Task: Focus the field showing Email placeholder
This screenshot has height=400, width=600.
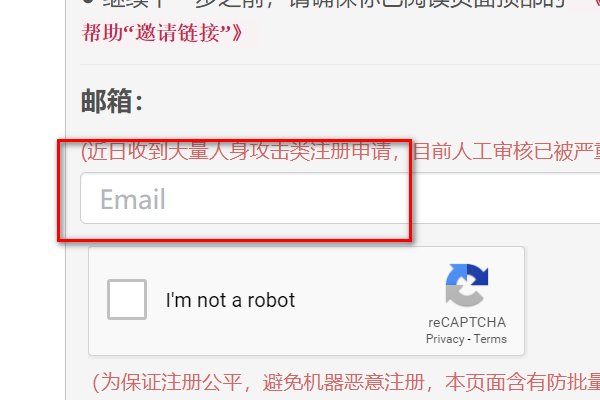Action: 340,198
